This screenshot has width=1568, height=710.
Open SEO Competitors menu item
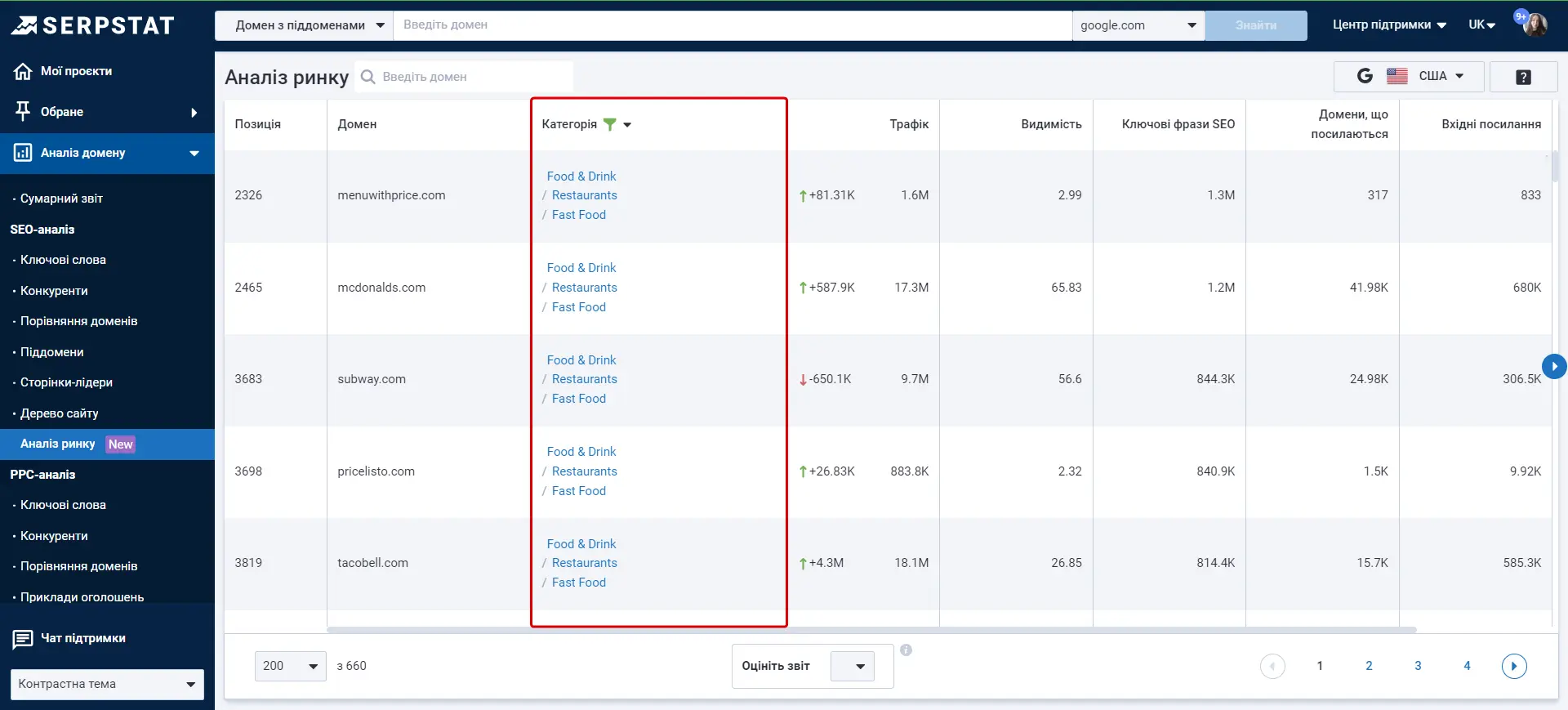pos(54,291)
